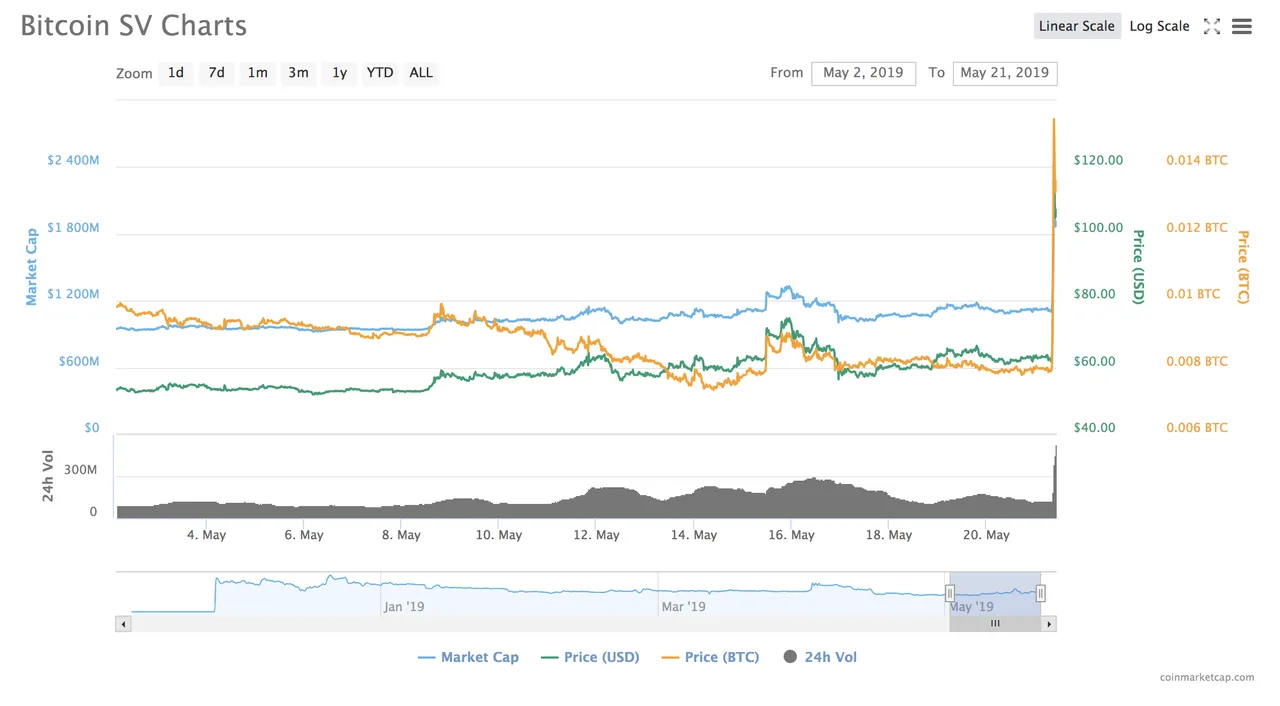Click the 300M volume axis label
Screen dimensions: 1280x706
[81, 470]
